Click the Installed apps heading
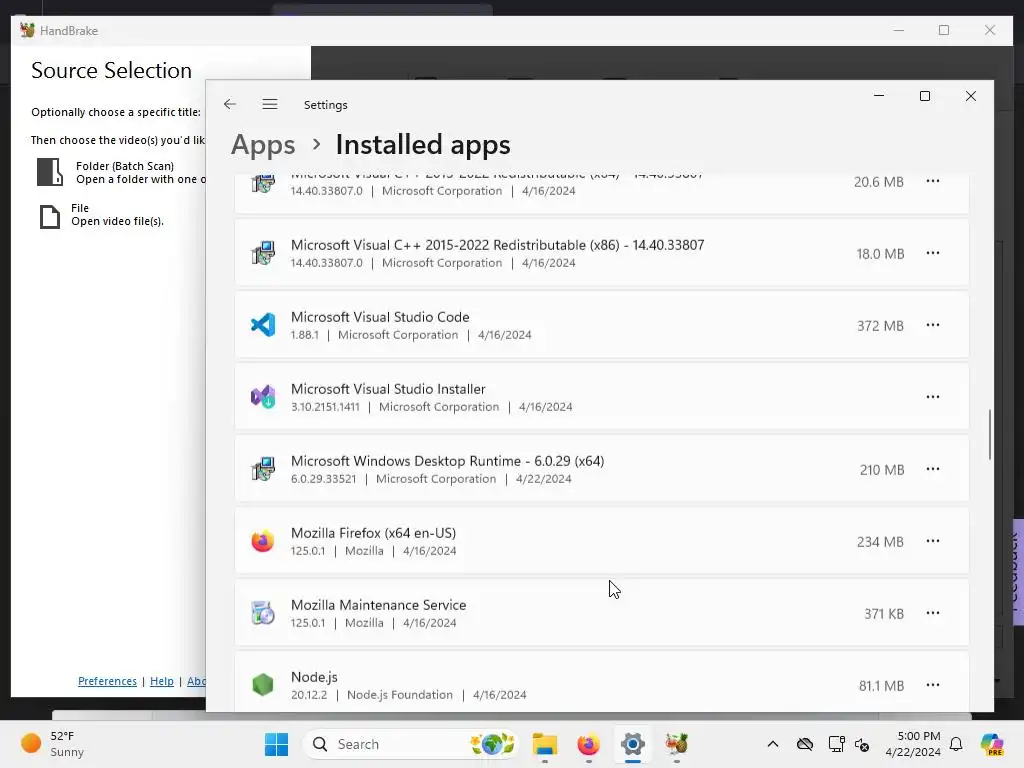This screenshot has width=1024, height=768. pyautogui.click(x=423, y=145)
